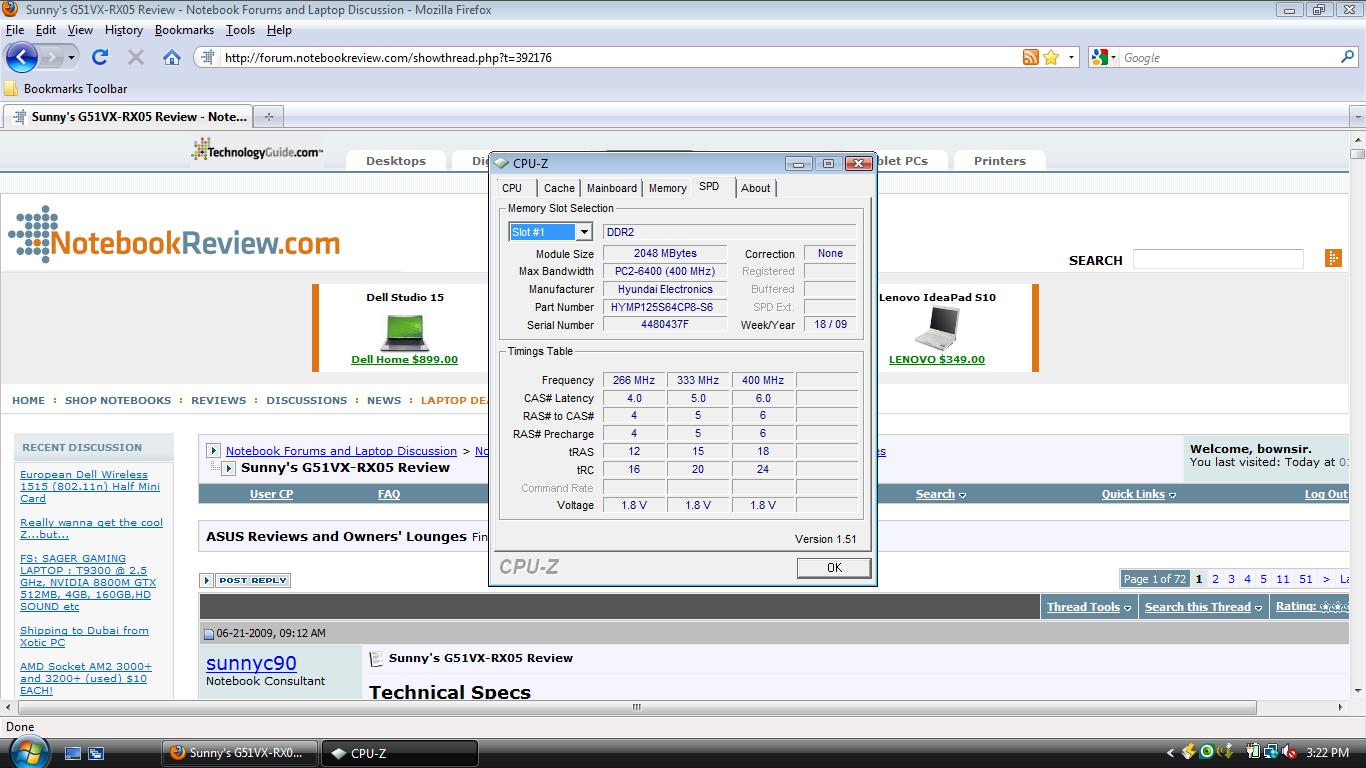
Task: Click the Printers tab on TechnologyGuide bar
Action: pos(999,161)
